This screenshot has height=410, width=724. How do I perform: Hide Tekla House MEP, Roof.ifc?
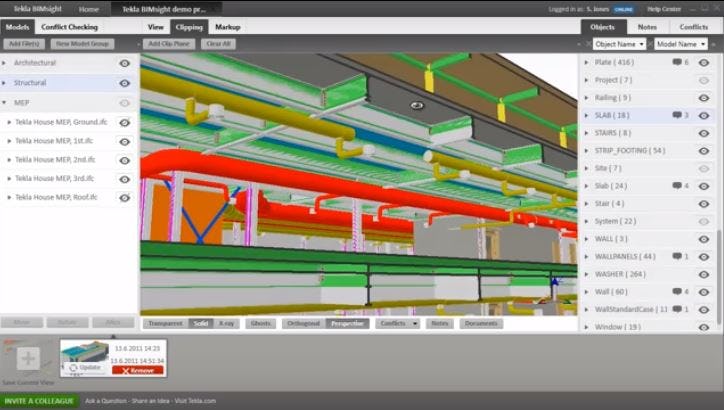[125, 198]
